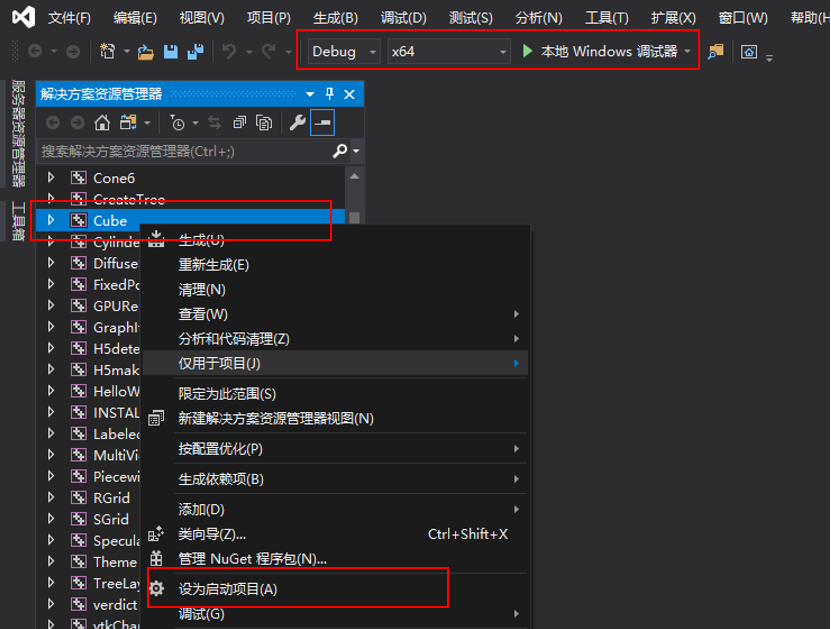This screenshot has height=629, width=831.
Task: Open the 项目(P) menu
Action: pyautogui.click(x=269, y=18)
